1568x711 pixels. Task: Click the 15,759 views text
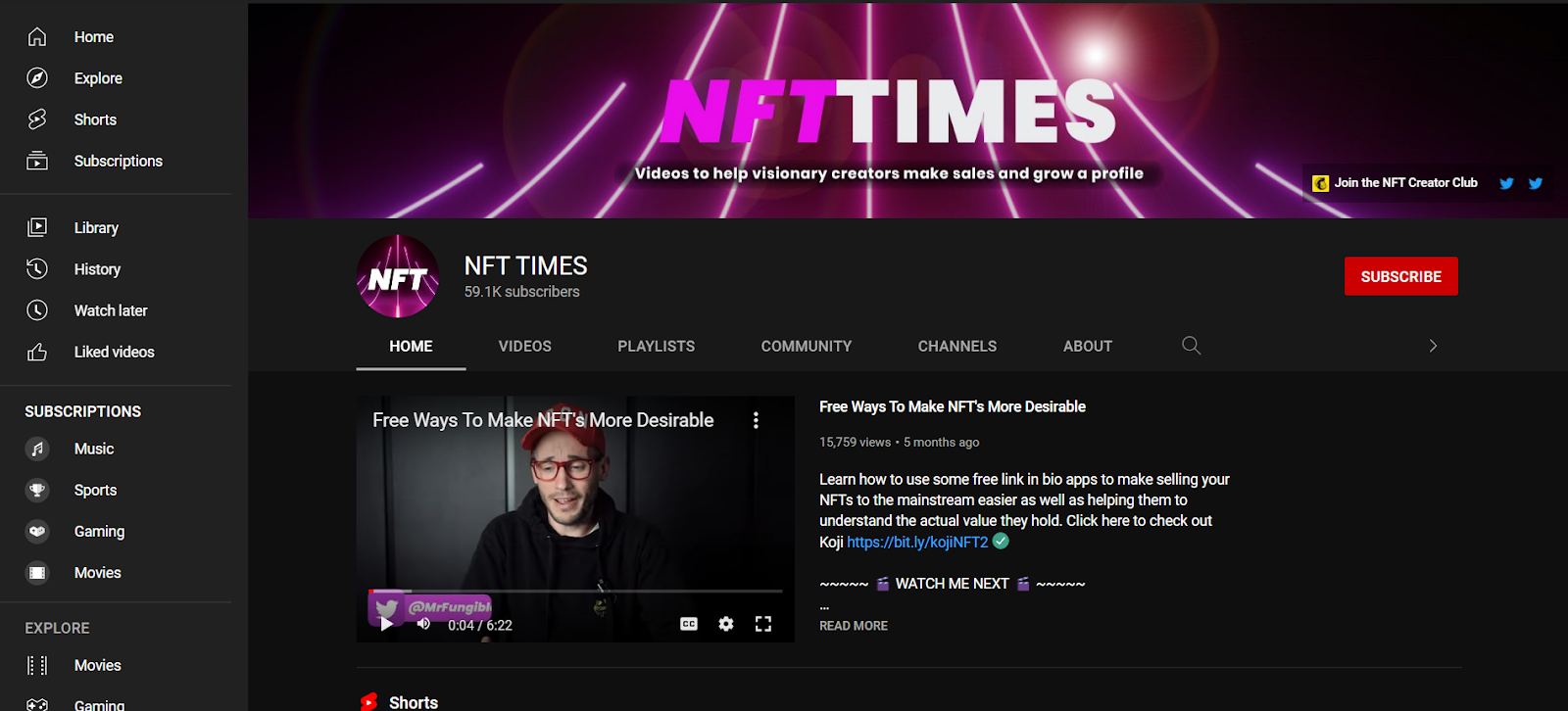pyautogui.click(x=855, y=443)
